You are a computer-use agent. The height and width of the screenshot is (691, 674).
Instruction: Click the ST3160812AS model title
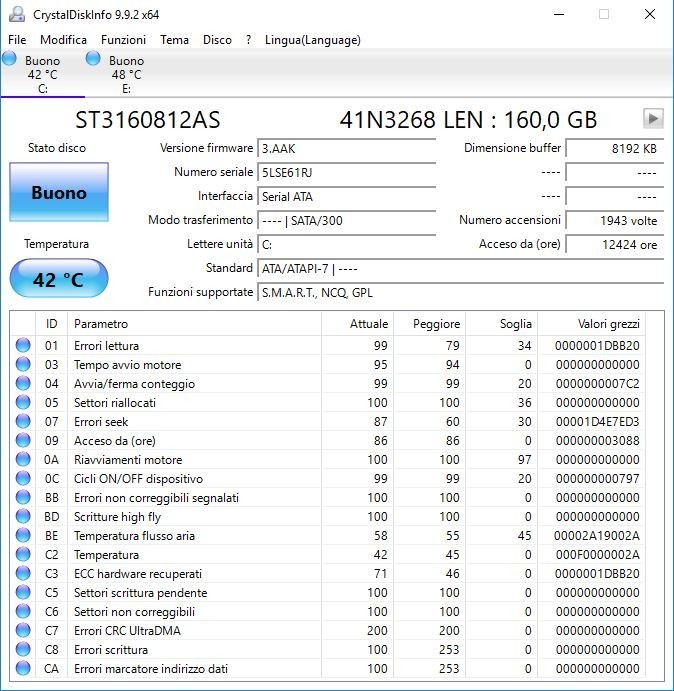pos(148,120)
